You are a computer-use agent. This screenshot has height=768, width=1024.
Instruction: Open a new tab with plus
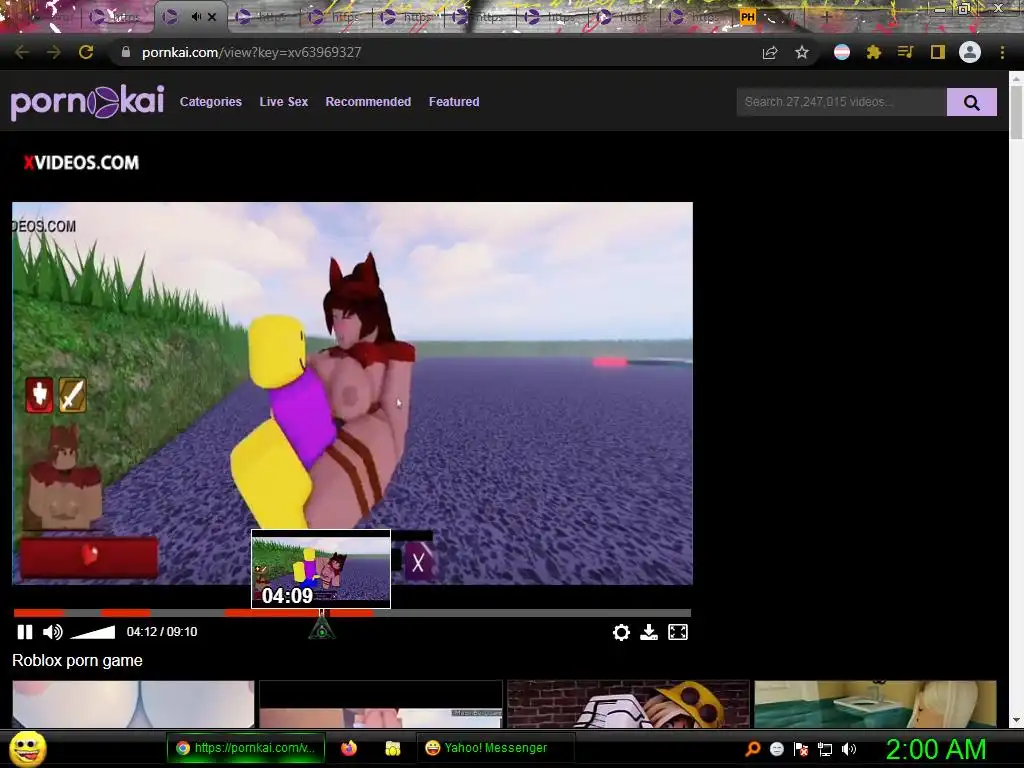click(826, 17)
